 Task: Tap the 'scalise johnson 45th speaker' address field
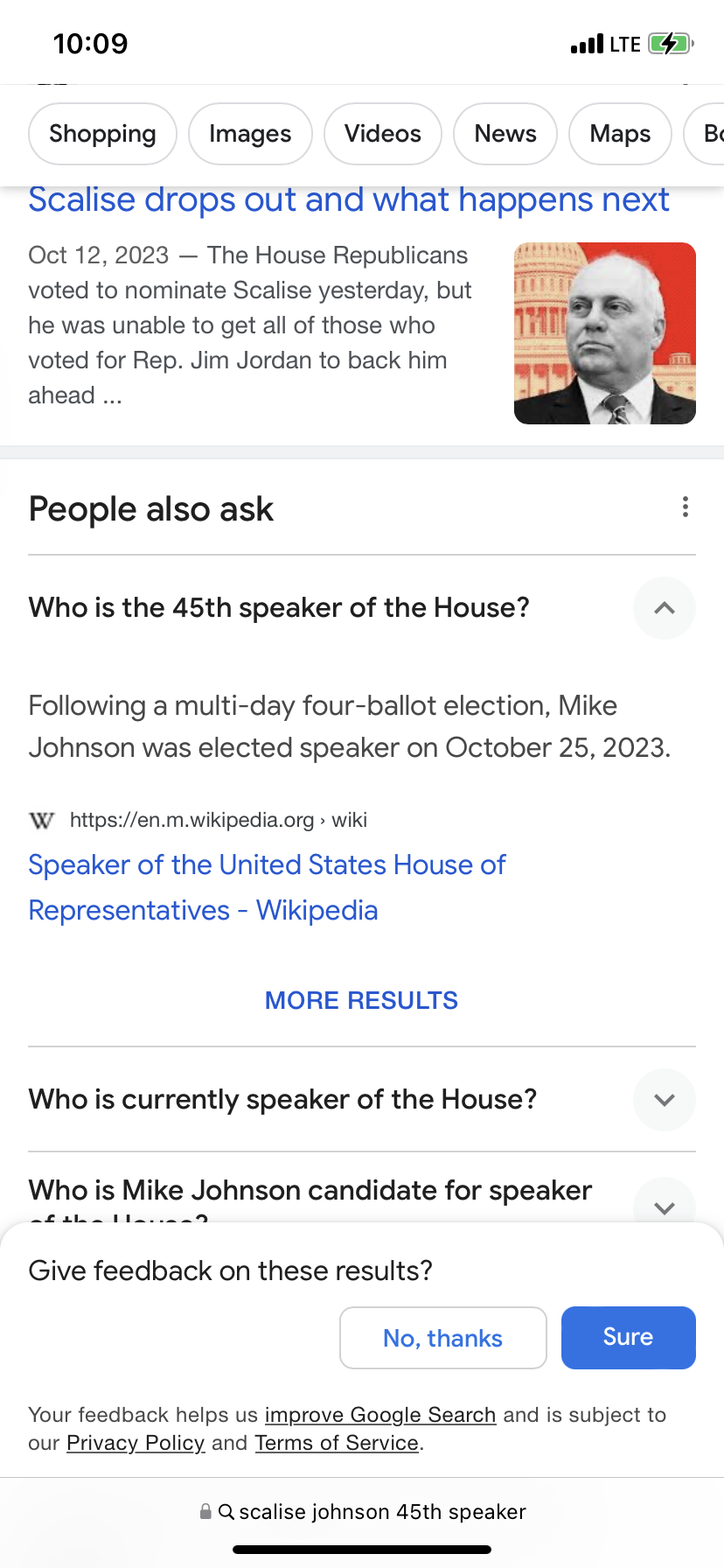pyautogui.click(x=382, y=1512)
